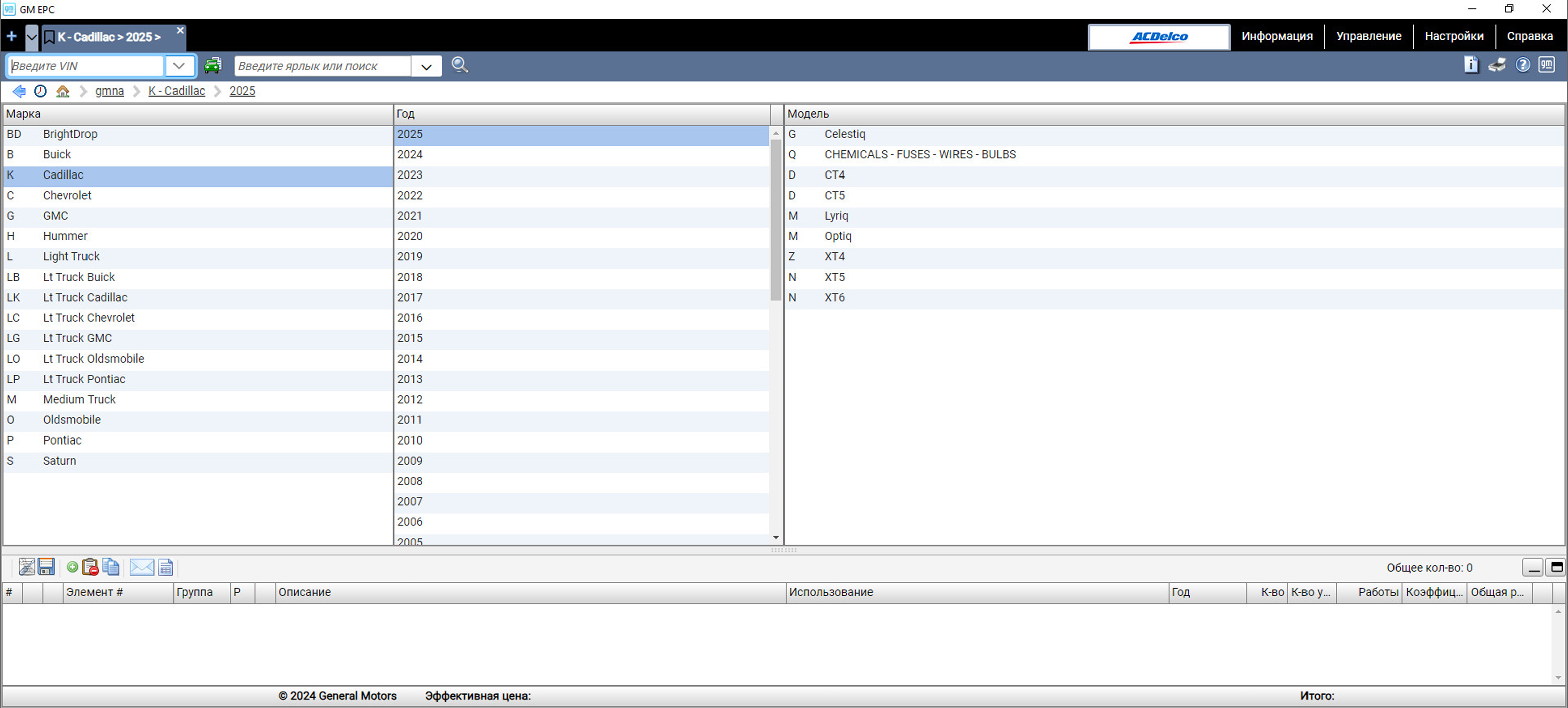The width and height of the screenshot is (1568, 708).
Task: Expand the label search dropdown arrow
Action: point(426,66)
